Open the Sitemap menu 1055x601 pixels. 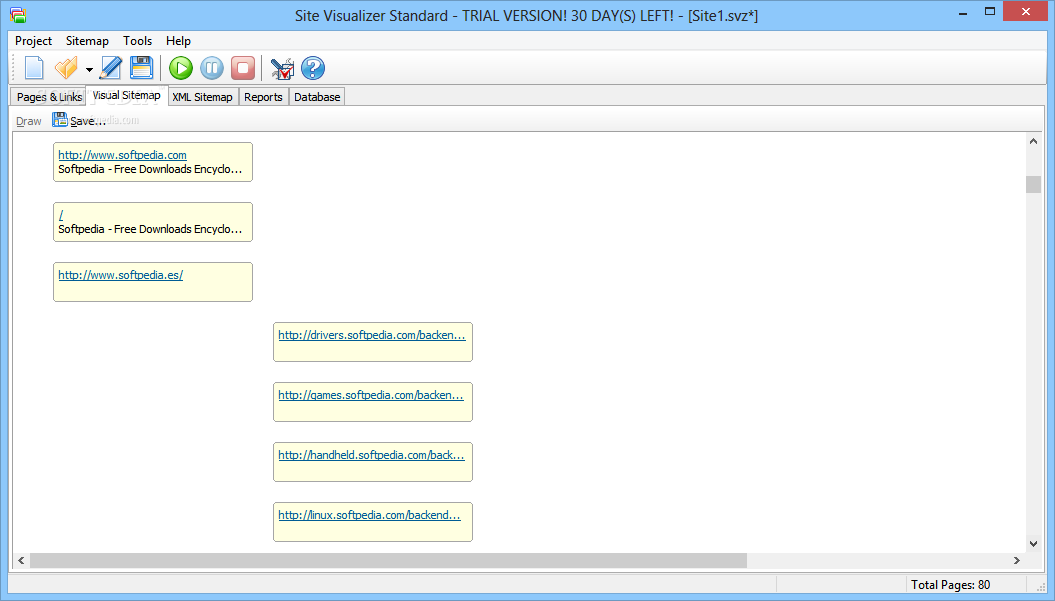click(87, 41)
